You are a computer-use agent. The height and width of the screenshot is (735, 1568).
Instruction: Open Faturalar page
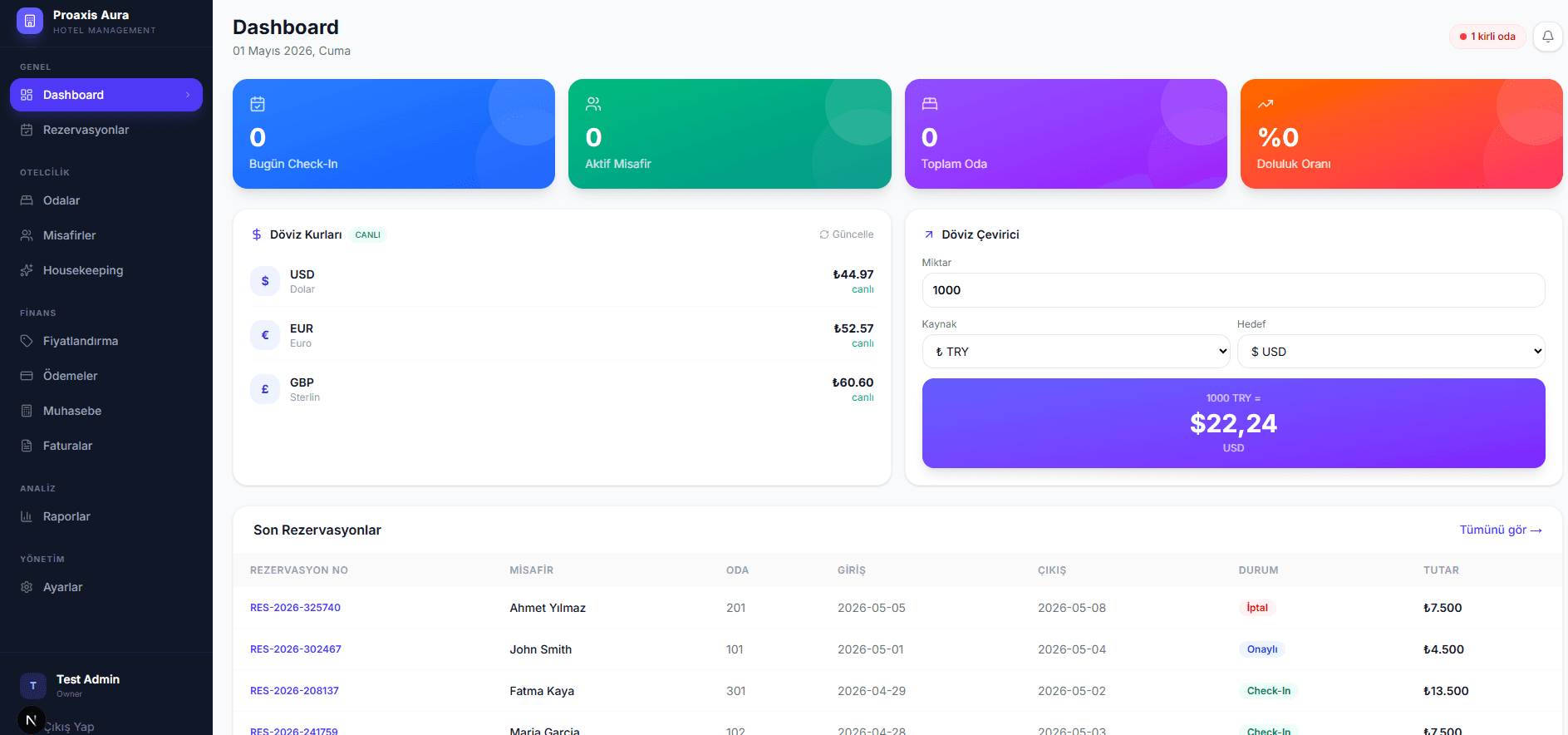coord(106,446)
